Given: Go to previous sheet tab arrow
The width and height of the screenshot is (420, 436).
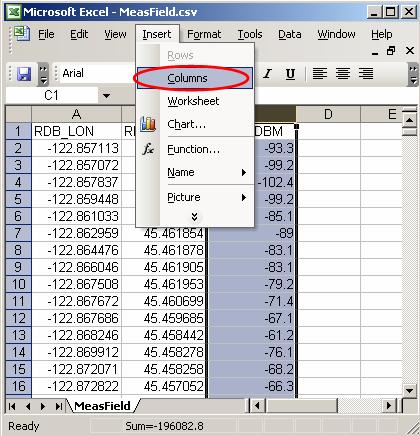Looking at the screenshot, I should tap(28, 406).
